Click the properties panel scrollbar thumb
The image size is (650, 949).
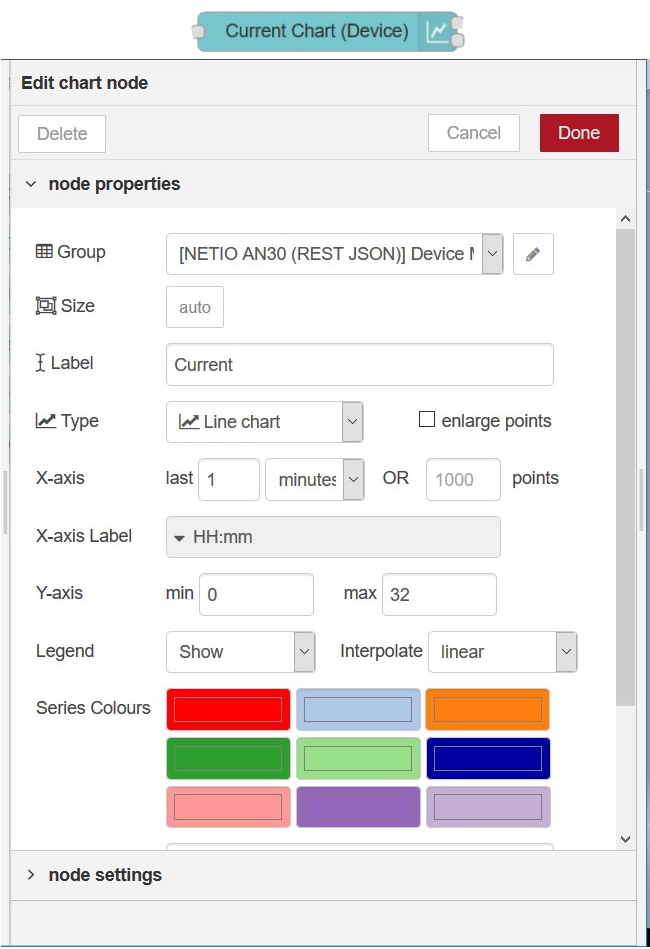pos(626,467)
